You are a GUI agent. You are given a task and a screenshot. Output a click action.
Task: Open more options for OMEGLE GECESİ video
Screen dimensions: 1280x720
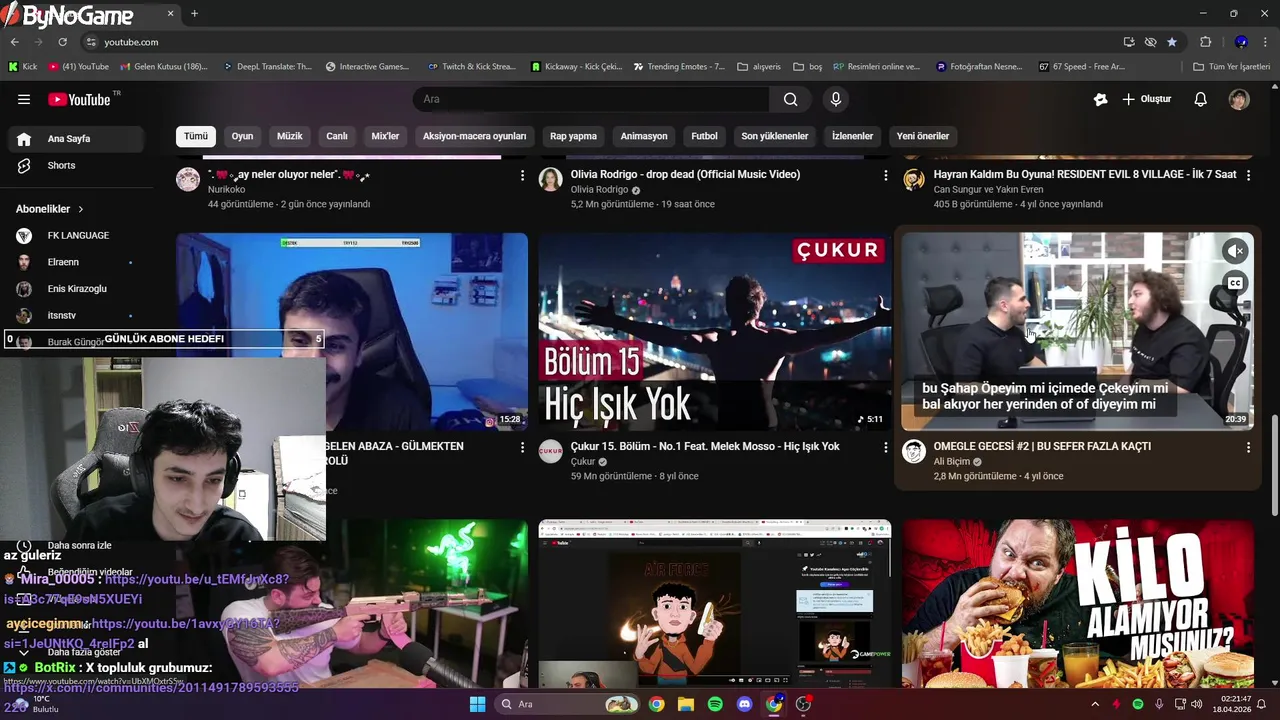point(1248,447)
